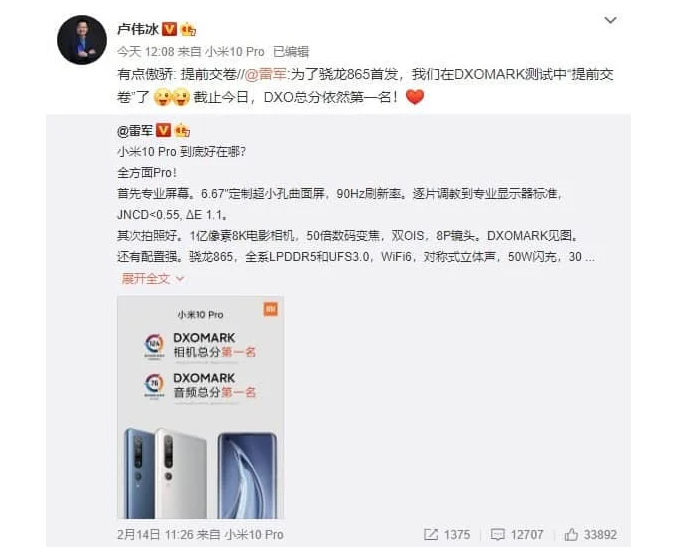Click the chevron next to 展开全文

pos(180,279)
